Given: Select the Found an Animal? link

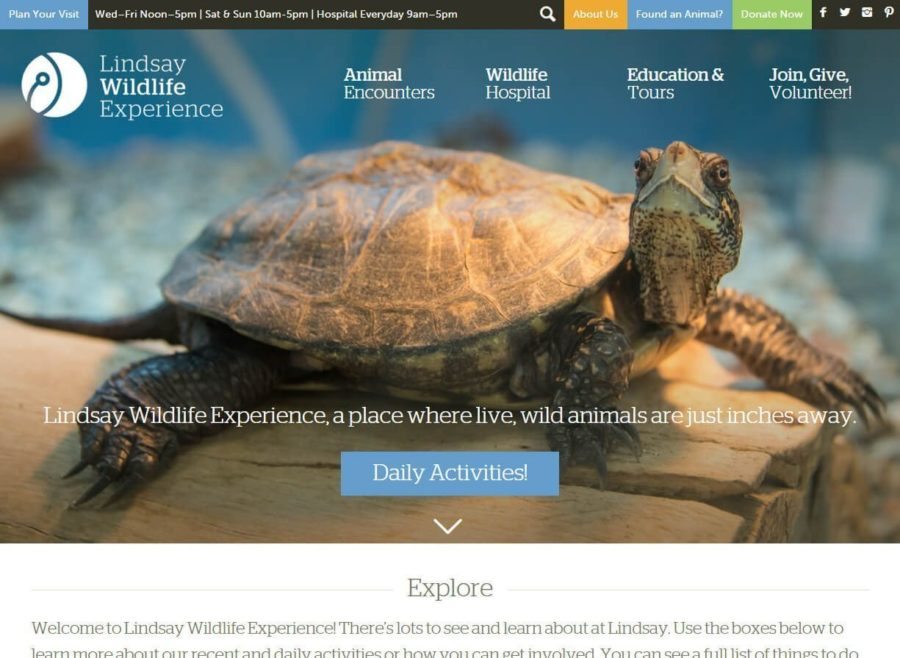Looking at the screenshot, I should pyautogui.click(x=679, y=14).
